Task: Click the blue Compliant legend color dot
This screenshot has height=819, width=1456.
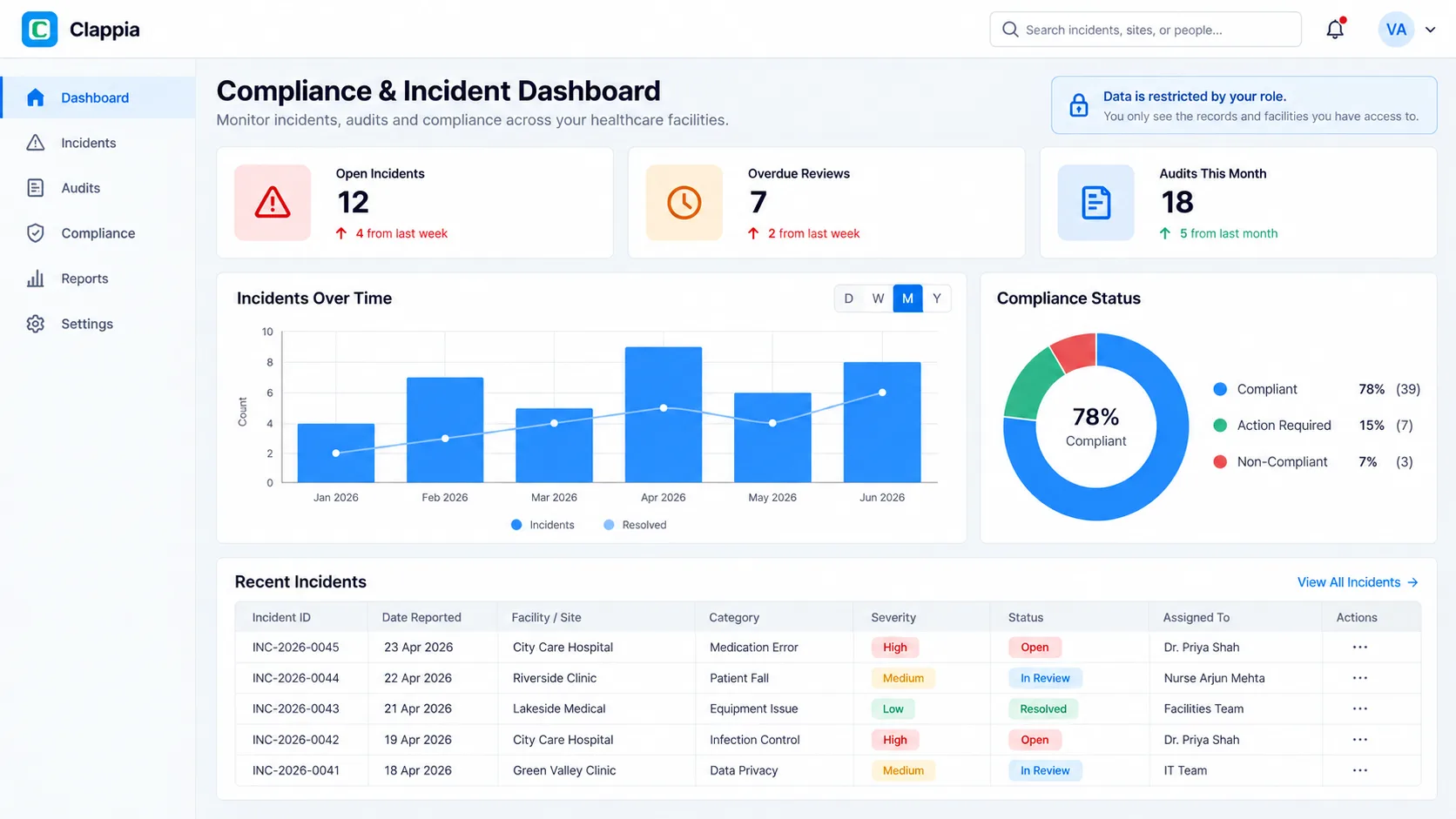Action: point(1220,389)
